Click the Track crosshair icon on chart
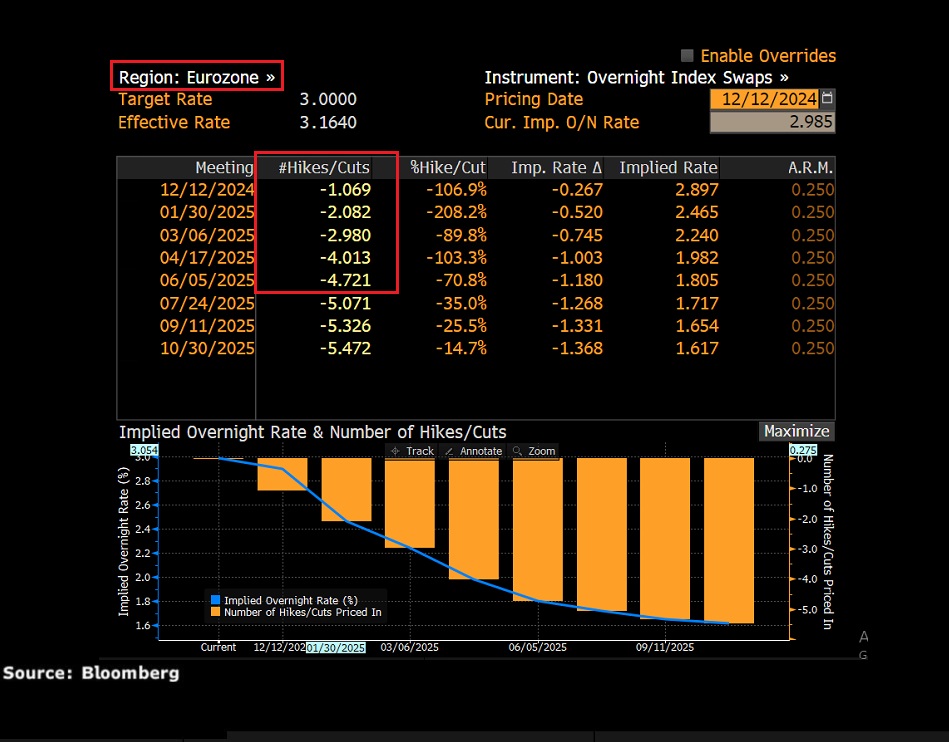Viewport: 949px width, 742px height. (x=396, y=451)
